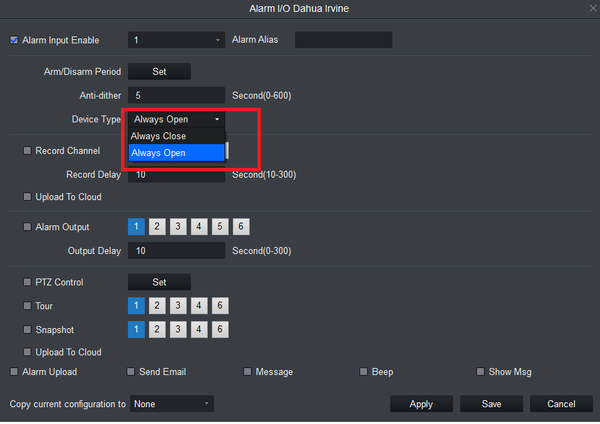Save the alarm configuration
600x424 pixels.
tap(491, 404)
